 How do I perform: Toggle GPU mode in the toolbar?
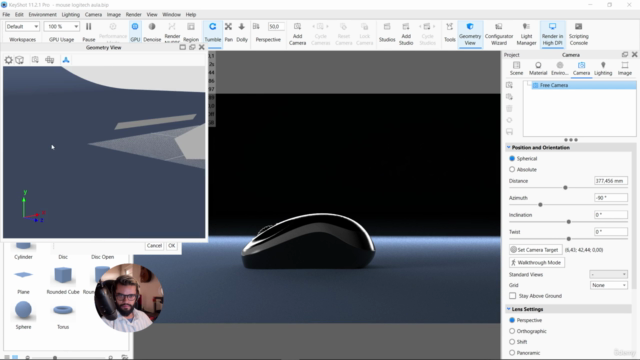(135, 32)
